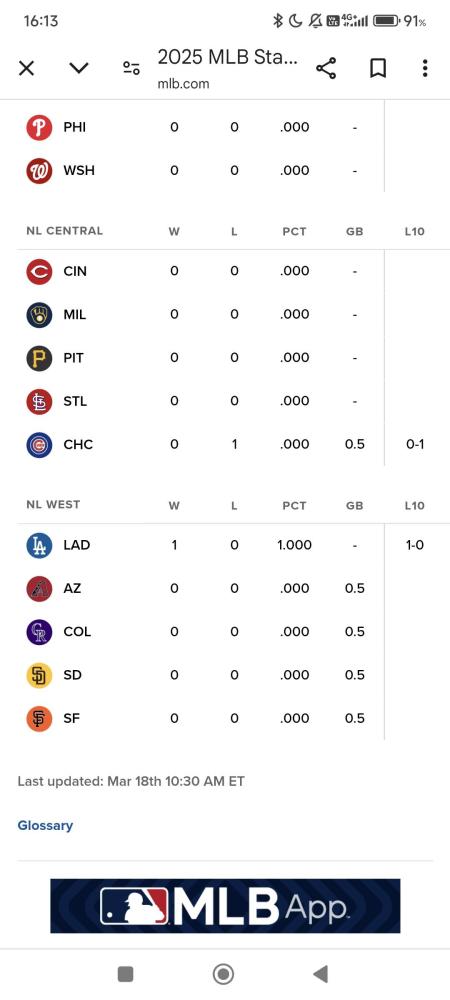Tap the Android back navigation arrow

[x=321, y=974]
